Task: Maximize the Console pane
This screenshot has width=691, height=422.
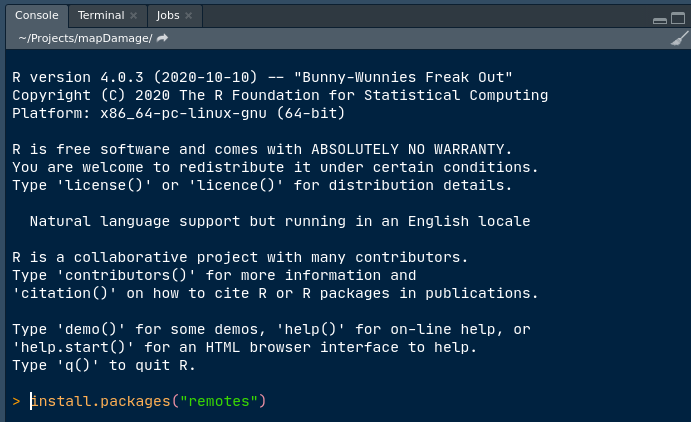Action: (679, 17)
